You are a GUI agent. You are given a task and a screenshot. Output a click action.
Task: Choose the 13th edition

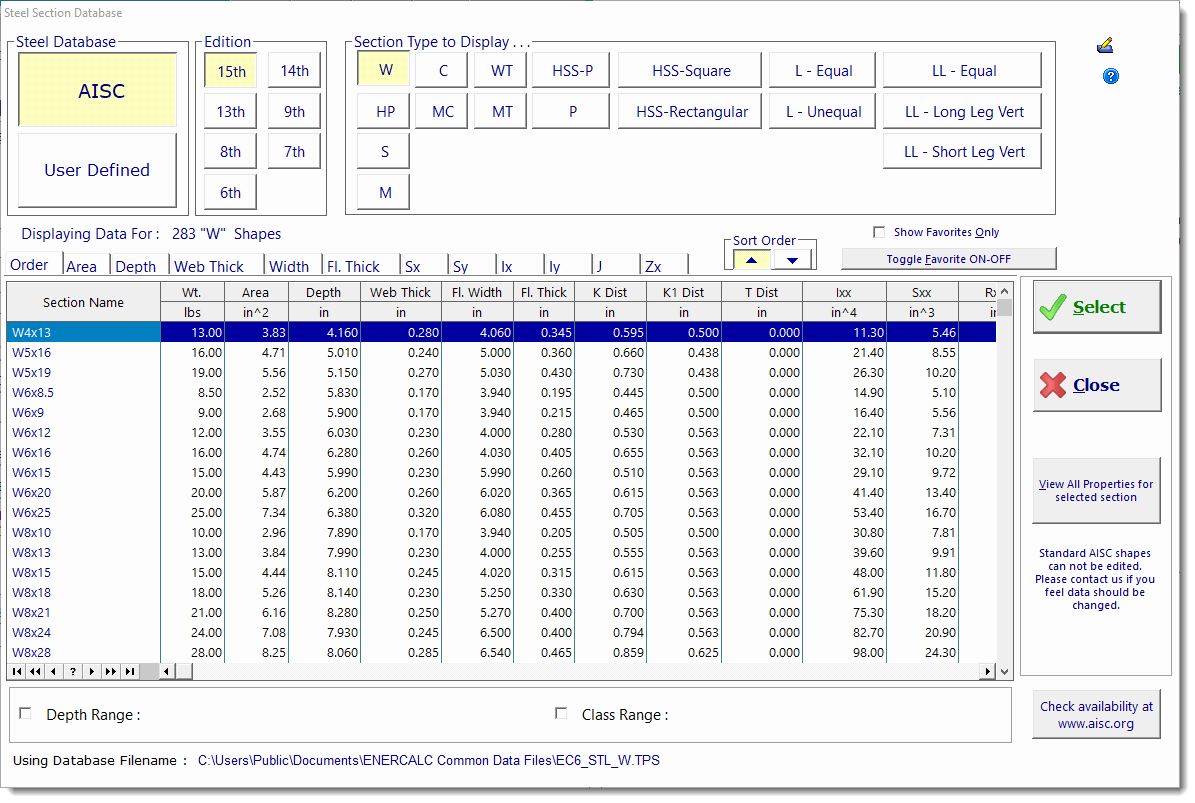231,111
